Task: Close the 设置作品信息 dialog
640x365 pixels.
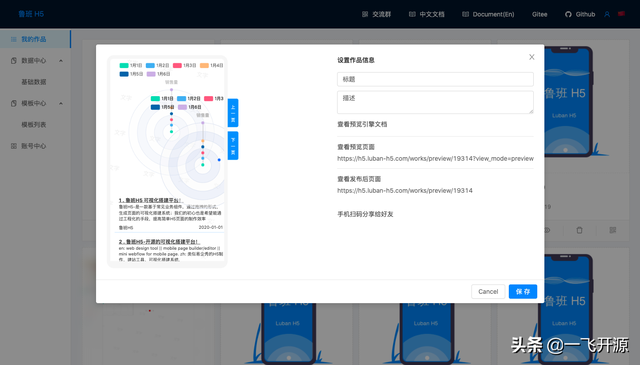Action: tap(531, 57)
